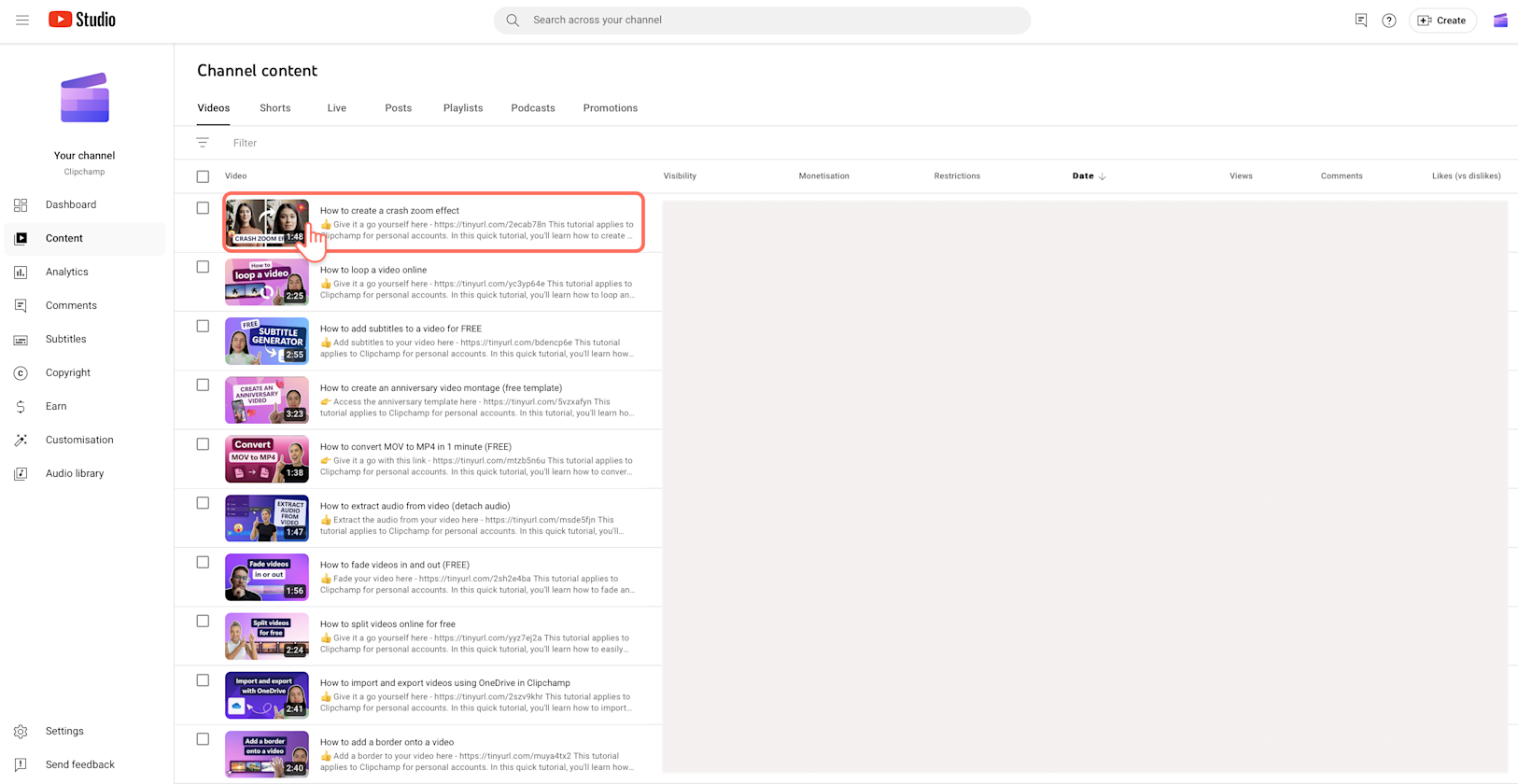The image size is (1518, 784).
Task: Click the search magnifier icon
Action: pos(513,20)
